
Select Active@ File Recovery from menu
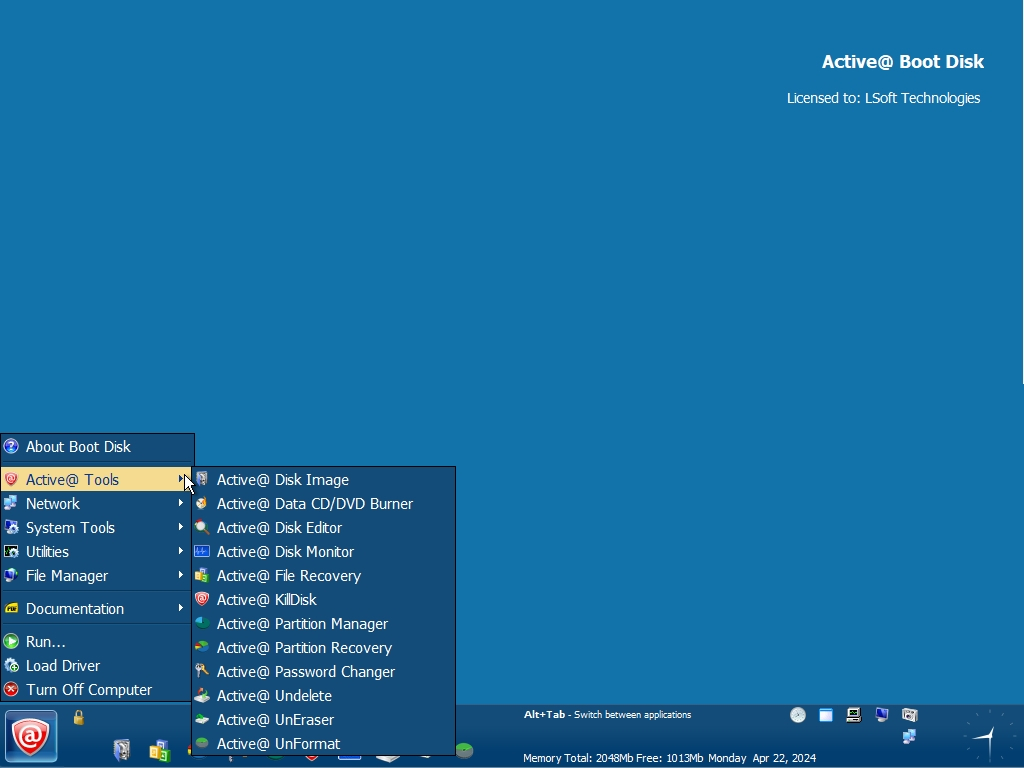tap(288, 575)
